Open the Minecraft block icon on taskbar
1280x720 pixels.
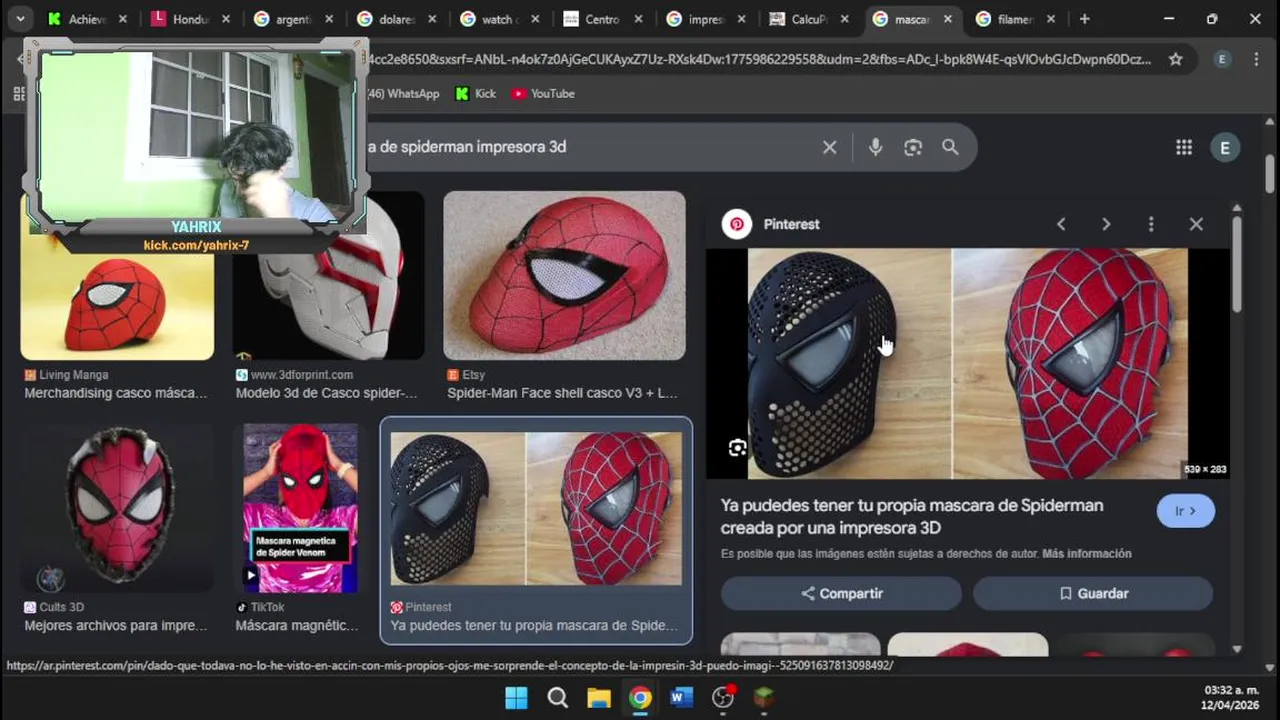pos(764,697)
